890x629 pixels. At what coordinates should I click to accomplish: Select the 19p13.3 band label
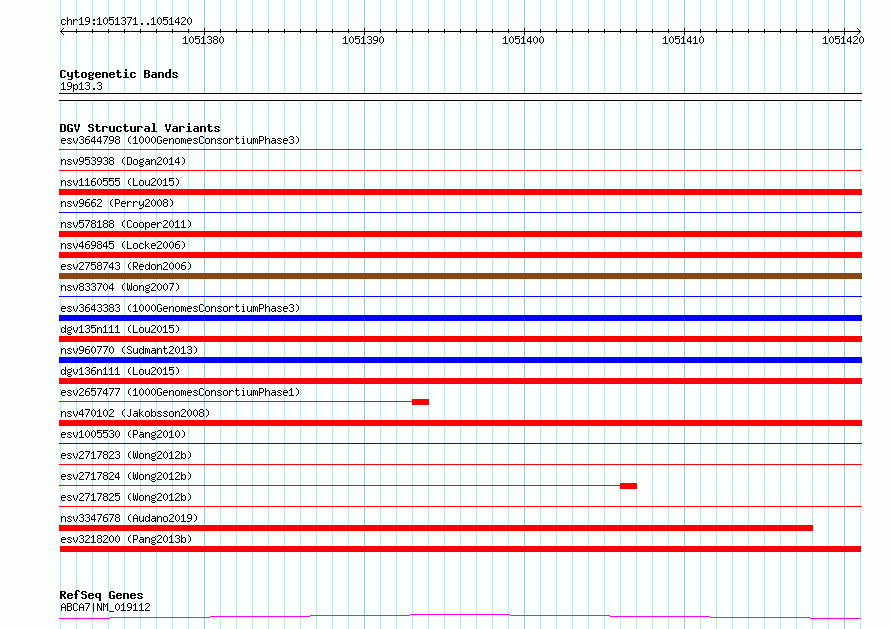tap(81, 86)
